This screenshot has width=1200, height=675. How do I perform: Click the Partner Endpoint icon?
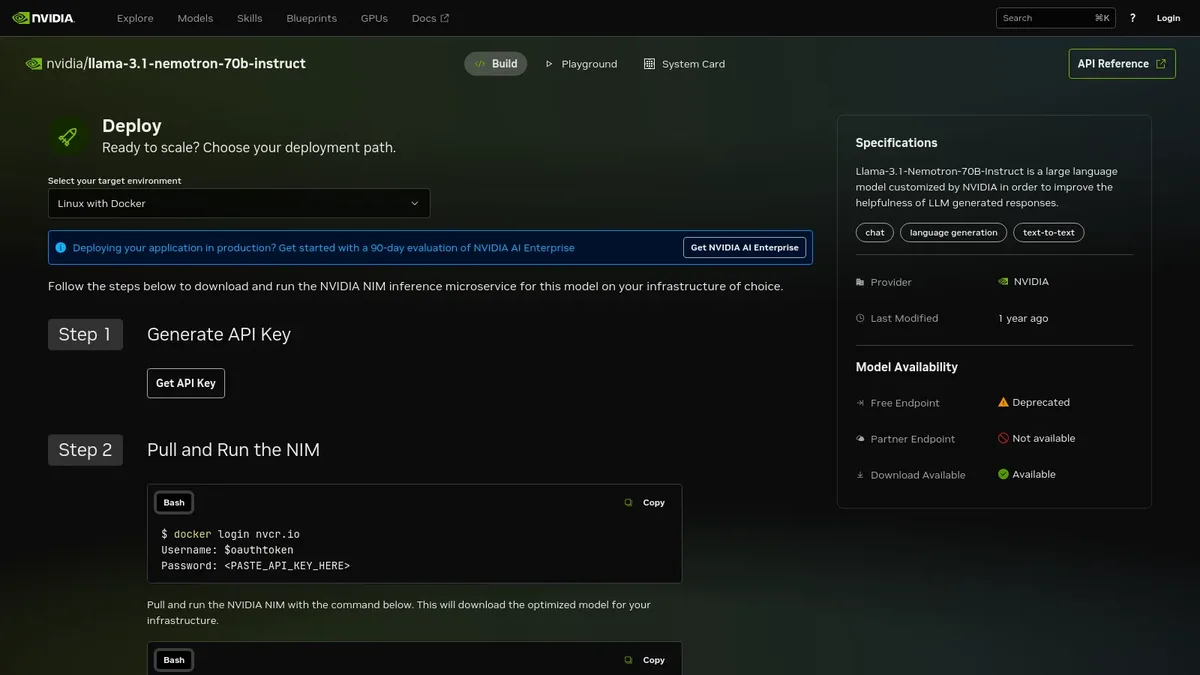point(860,439)
